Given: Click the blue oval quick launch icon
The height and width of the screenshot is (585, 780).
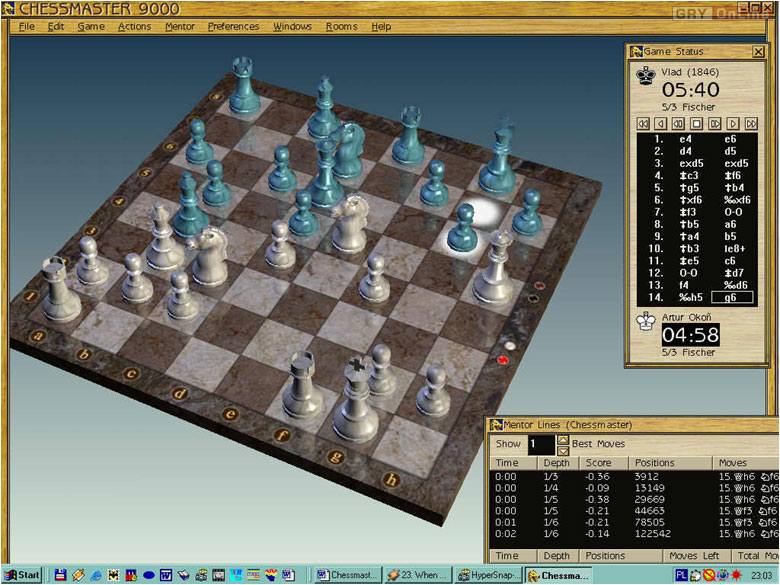Looking at the screenshot, I should point(149,575).
